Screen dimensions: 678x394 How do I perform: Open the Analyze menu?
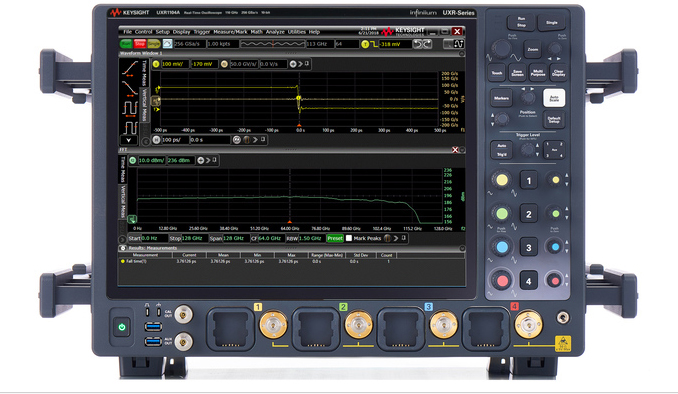click(275, 32)
